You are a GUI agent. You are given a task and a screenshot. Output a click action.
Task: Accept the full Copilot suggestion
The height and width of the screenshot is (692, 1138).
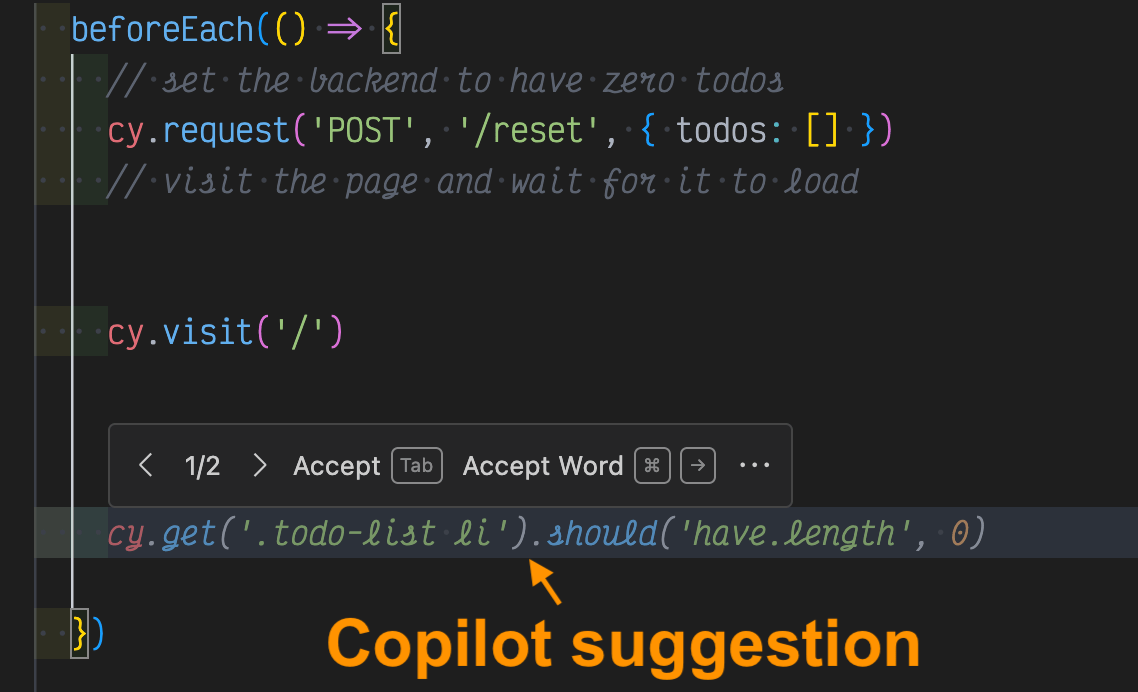pyautogui.click(x=337, y=466)
